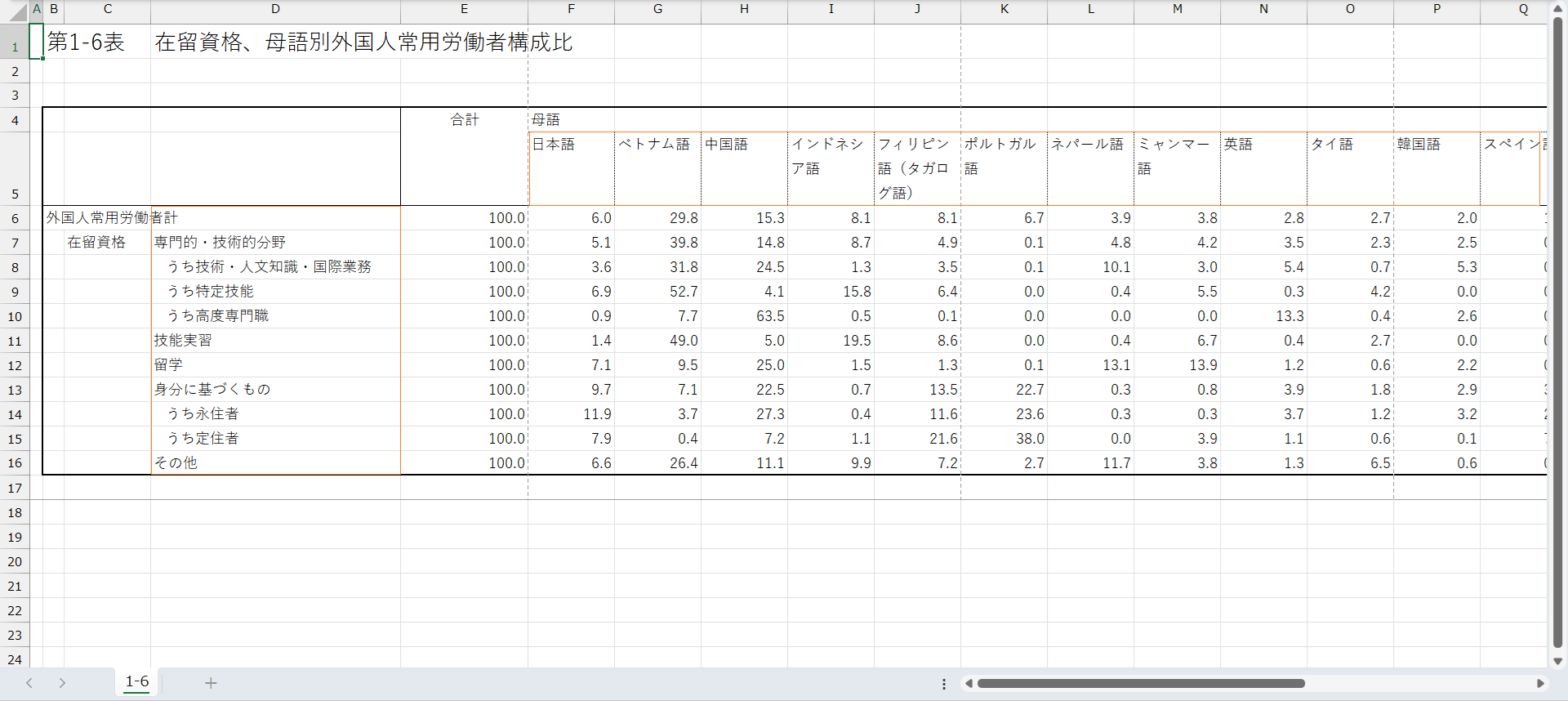Select column K header
Screen dimensions: 1568x701
coord(1004,9)
